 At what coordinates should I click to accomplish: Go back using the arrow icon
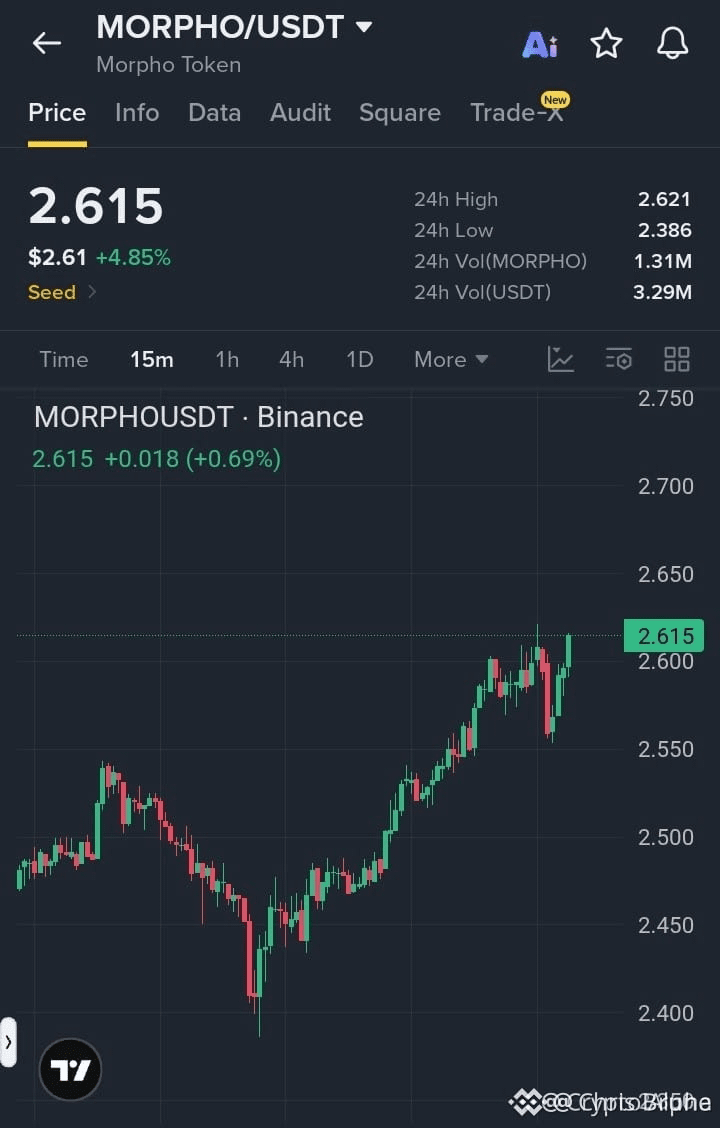click(x=47, y=43)
